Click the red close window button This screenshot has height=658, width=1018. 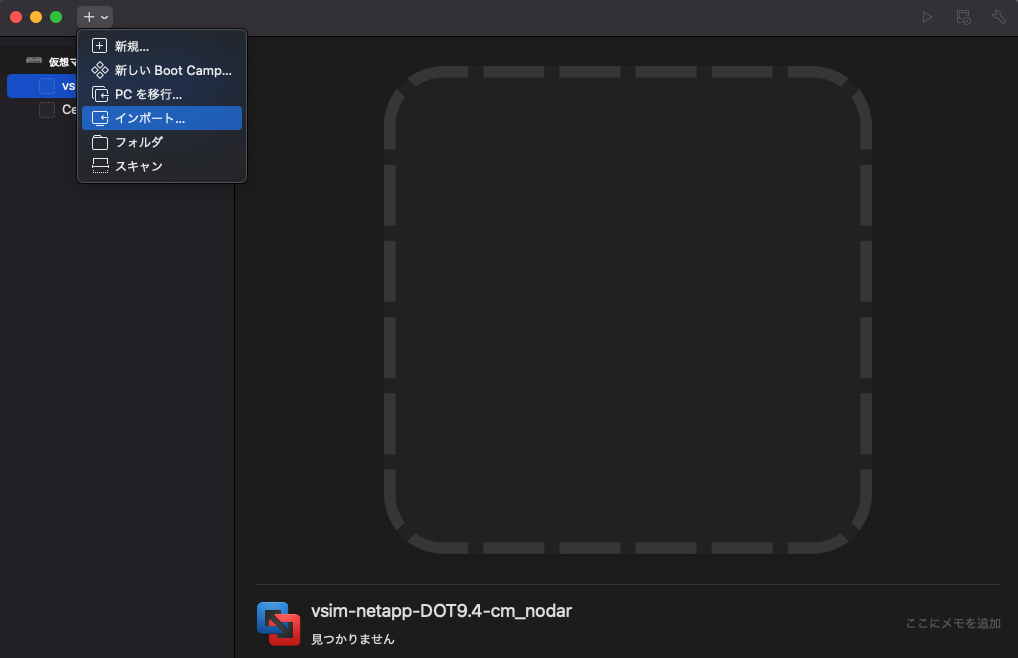point(16,17)
